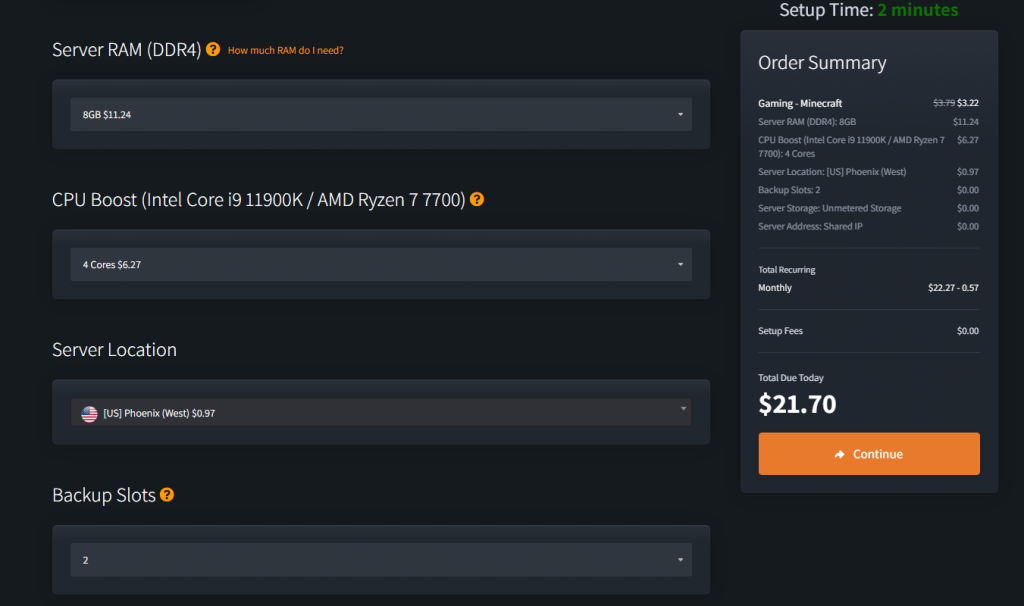Open the Server RAM dropdown showing 8GB $11.24
Image resolution: width=1024 pixels, height=606 pixels.
380,114
